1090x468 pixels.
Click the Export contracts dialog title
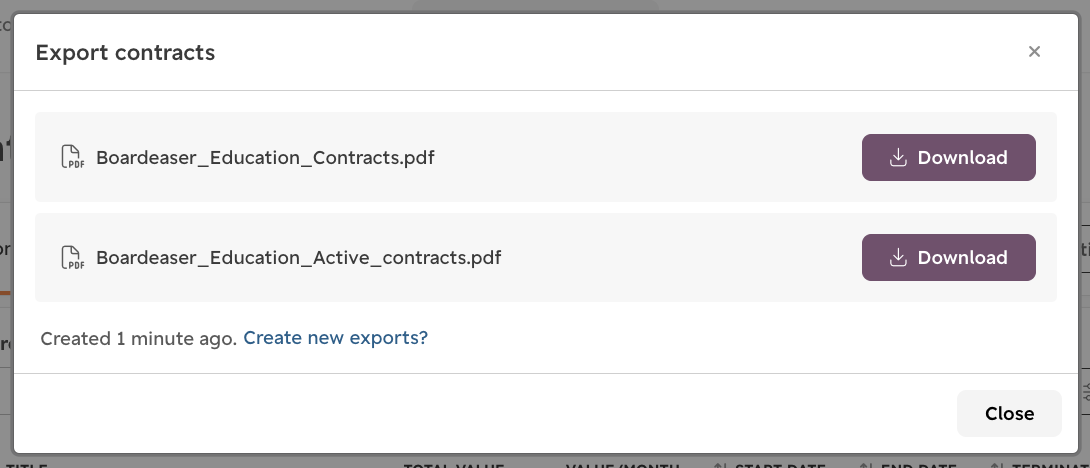(125, 52)
